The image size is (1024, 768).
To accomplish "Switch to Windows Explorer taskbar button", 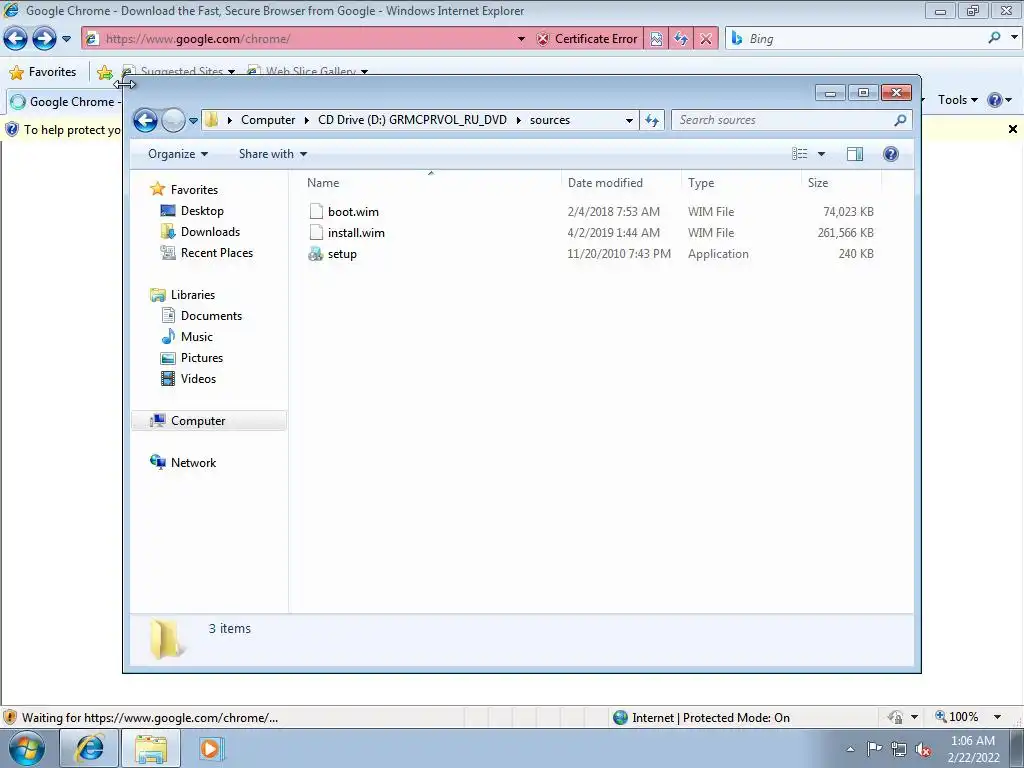I will pos(151,748).
